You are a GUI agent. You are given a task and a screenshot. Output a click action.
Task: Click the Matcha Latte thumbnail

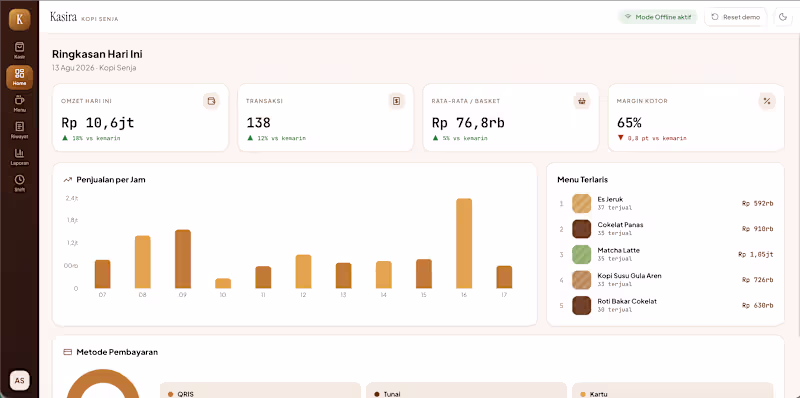[582, 254]
